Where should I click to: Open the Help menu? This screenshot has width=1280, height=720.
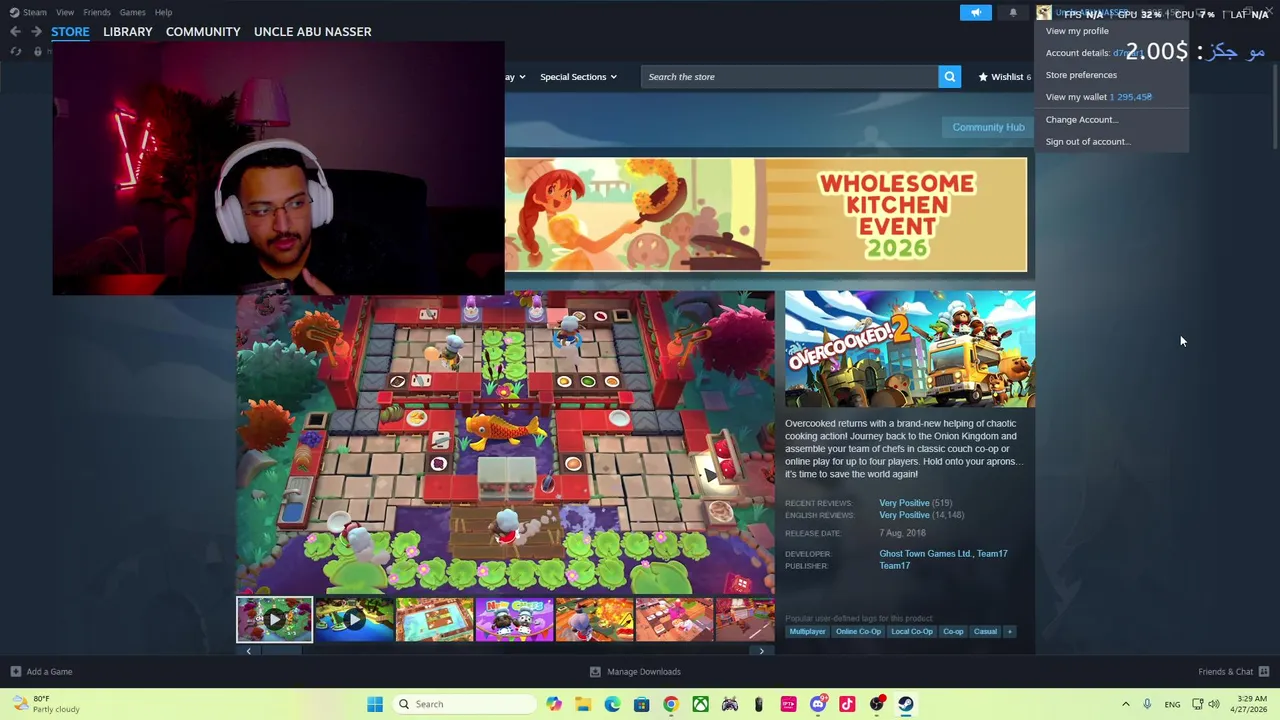[163, 12]
